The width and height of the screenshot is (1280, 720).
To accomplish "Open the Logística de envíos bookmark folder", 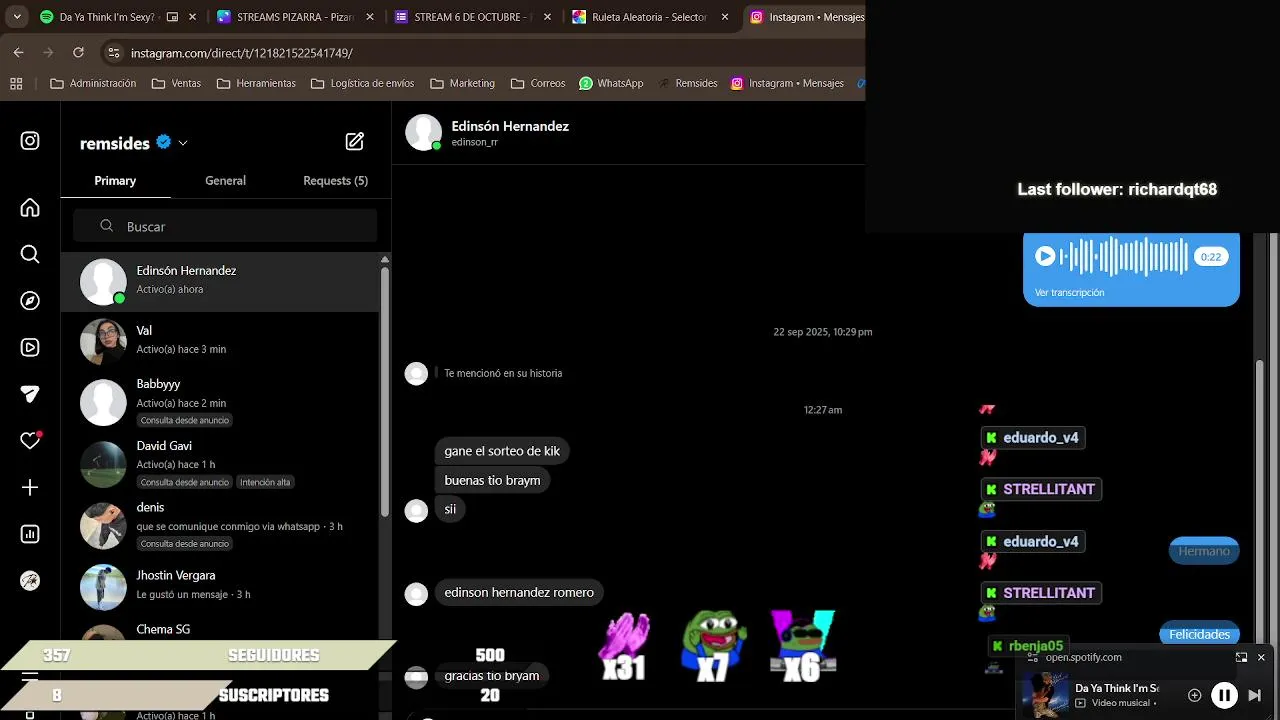I will pos(362,83).
